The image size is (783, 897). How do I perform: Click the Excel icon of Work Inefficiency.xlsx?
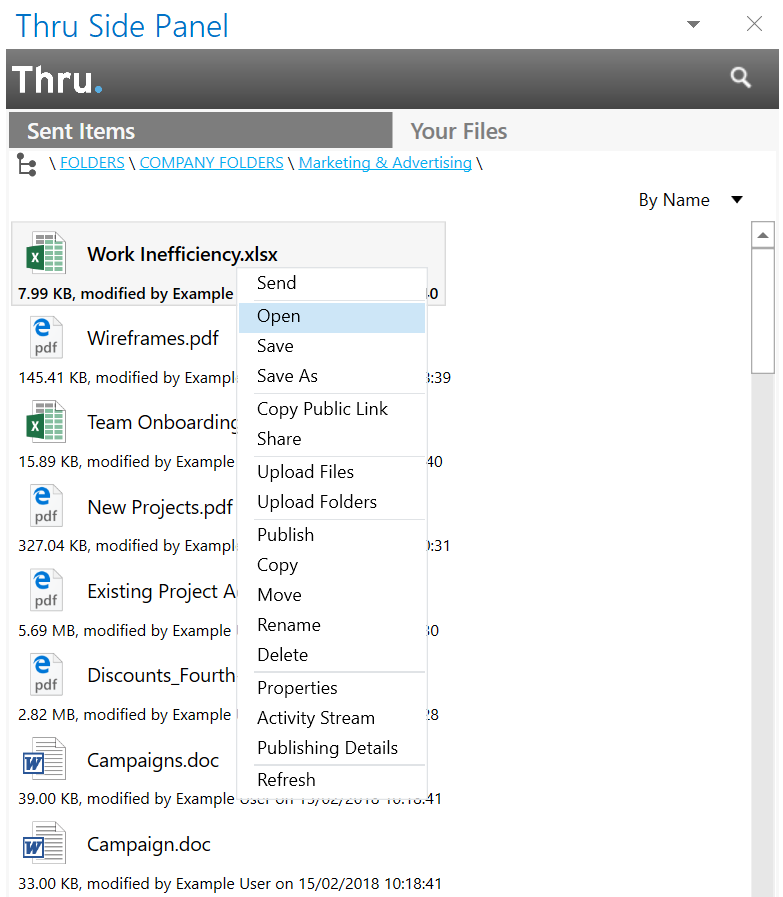46,253
